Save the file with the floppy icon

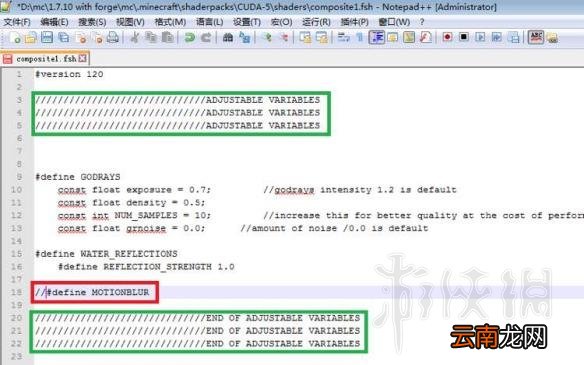(47, 37)
